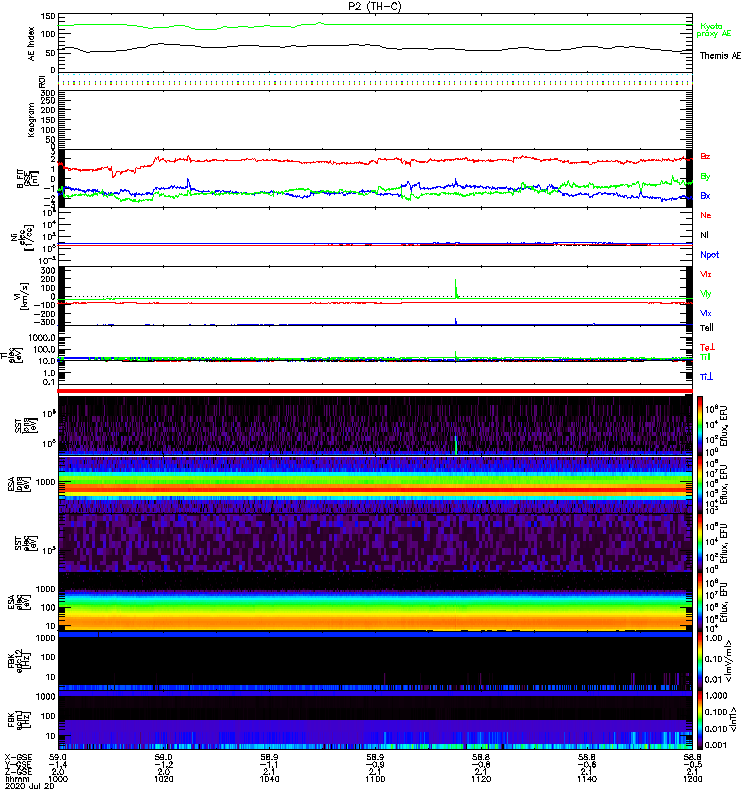Viewport: 750px width, 800px height.
Task: Click the red Bz legend label
Action: (x=705, y=156)
